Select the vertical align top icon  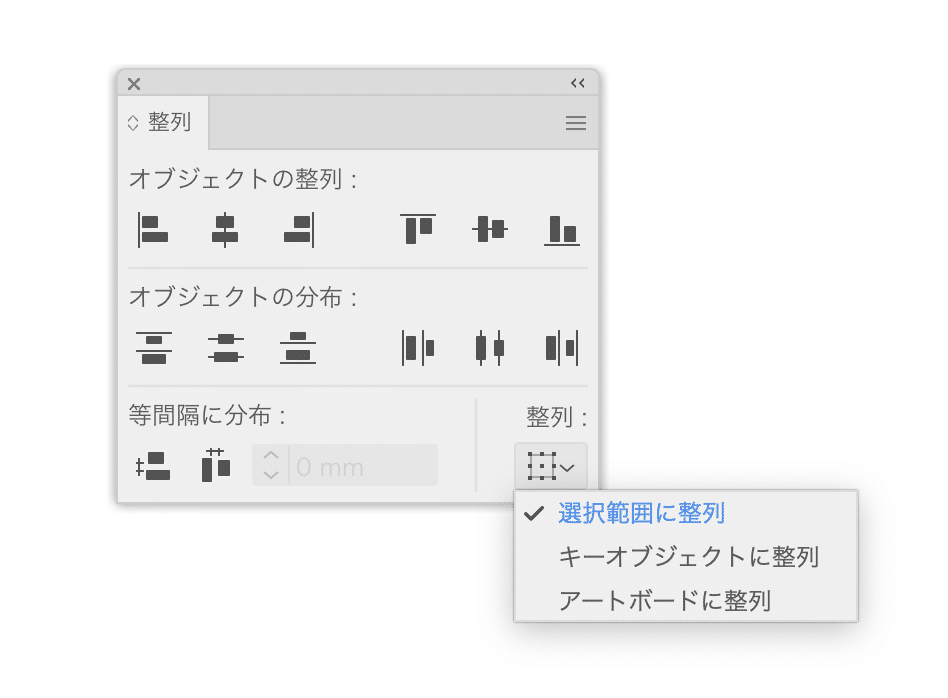pyautogui.click(x=417, y=229)
